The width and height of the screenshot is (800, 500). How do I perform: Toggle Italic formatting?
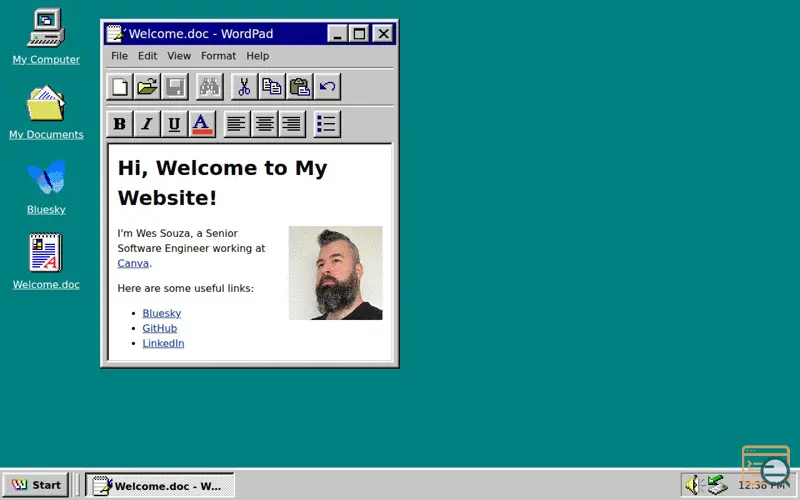[x=147, y=124]
